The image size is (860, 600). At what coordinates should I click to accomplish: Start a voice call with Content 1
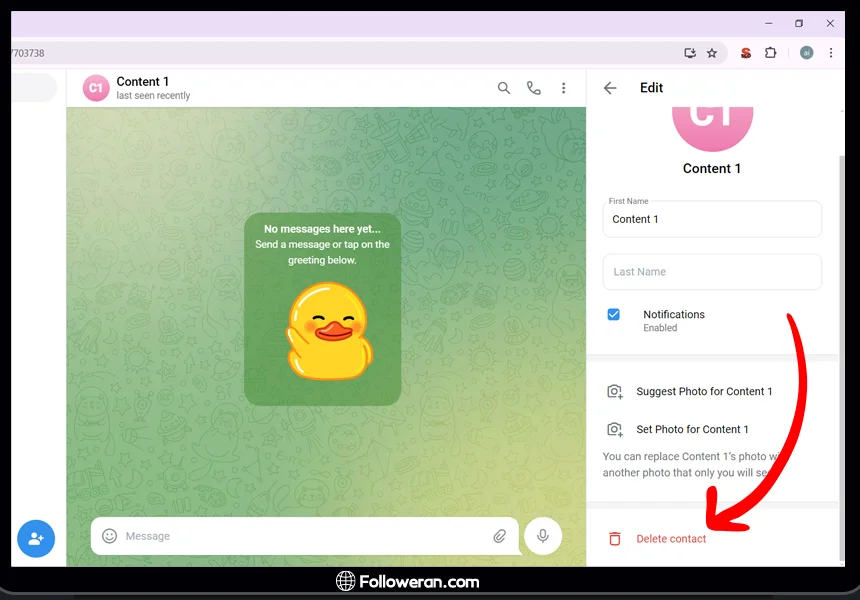click(534, 88)
